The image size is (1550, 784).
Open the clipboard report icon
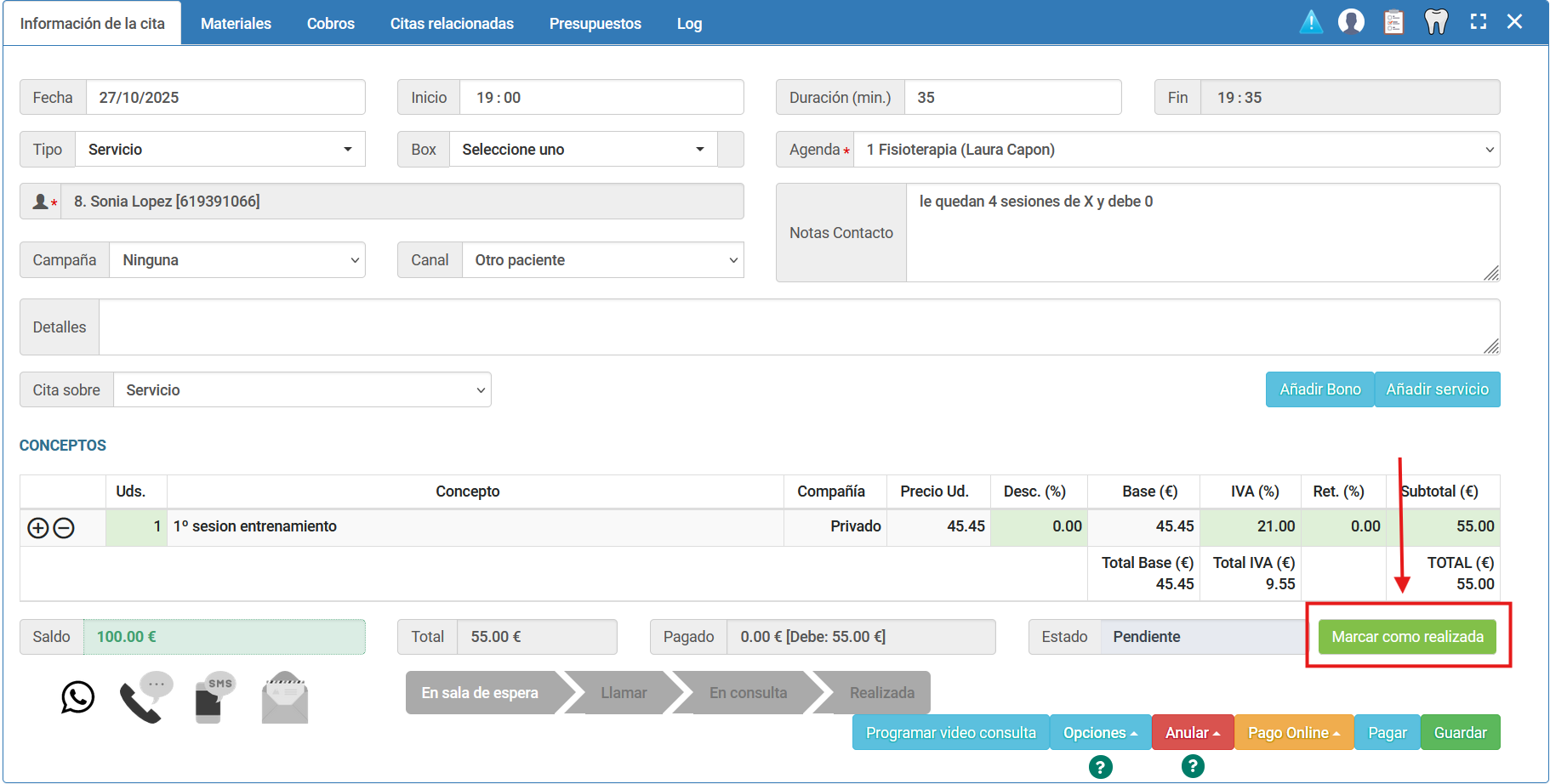coord(1393,22)
